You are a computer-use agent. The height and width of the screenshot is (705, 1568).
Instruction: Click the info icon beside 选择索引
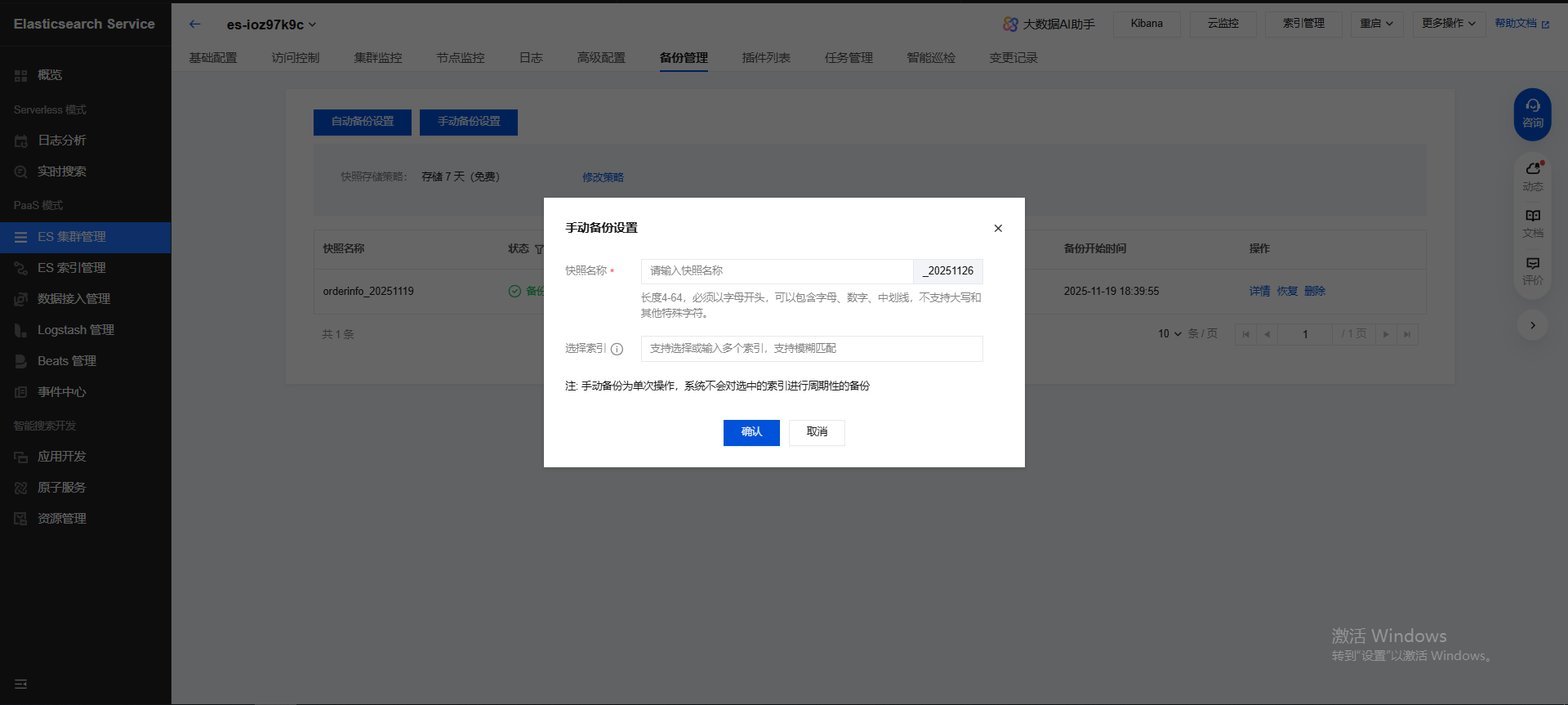pyautogui.click(x=617, y=350)
